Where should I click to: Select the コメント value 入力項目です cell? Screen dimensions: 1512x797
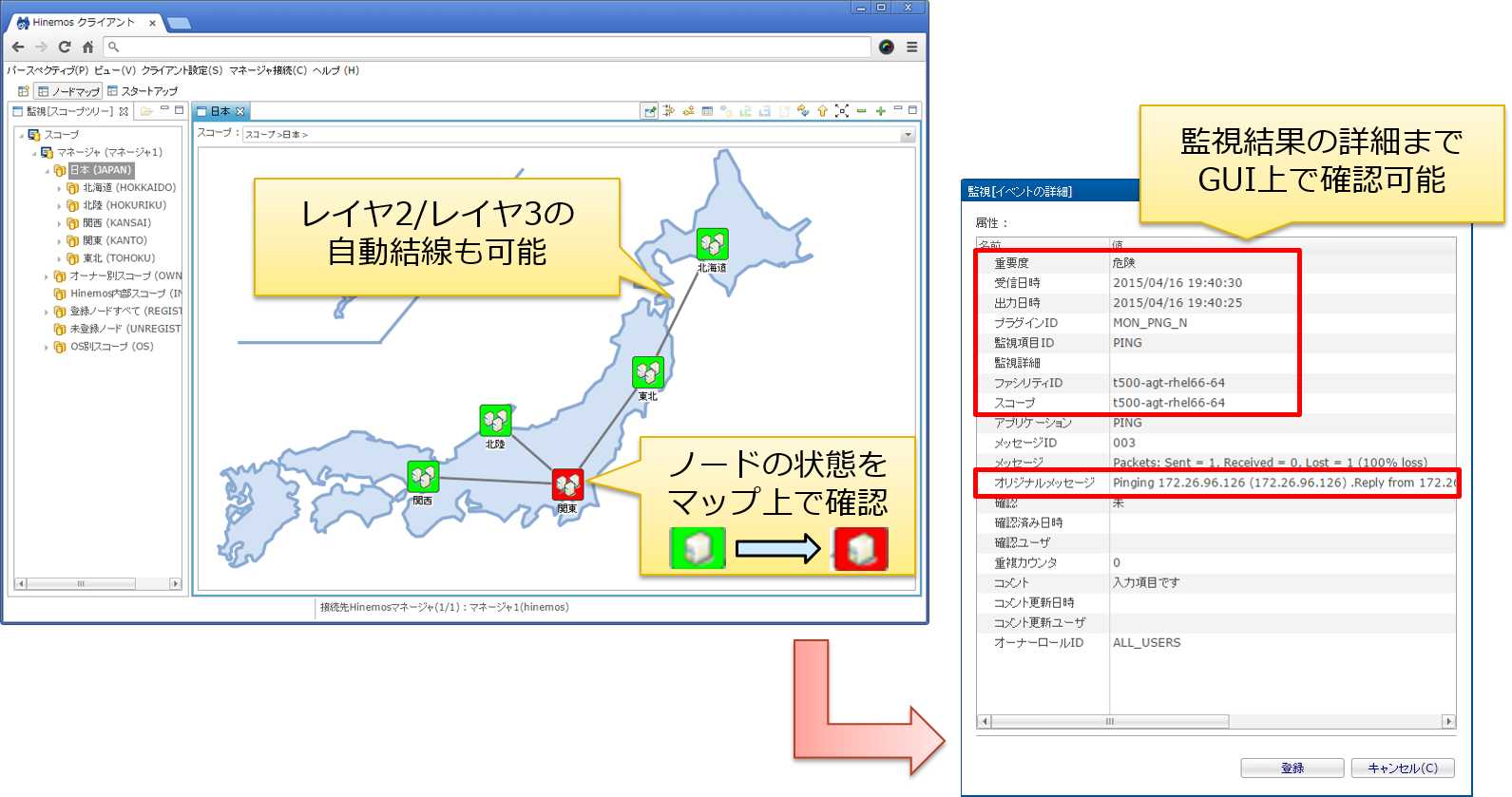click(1146, 582)
